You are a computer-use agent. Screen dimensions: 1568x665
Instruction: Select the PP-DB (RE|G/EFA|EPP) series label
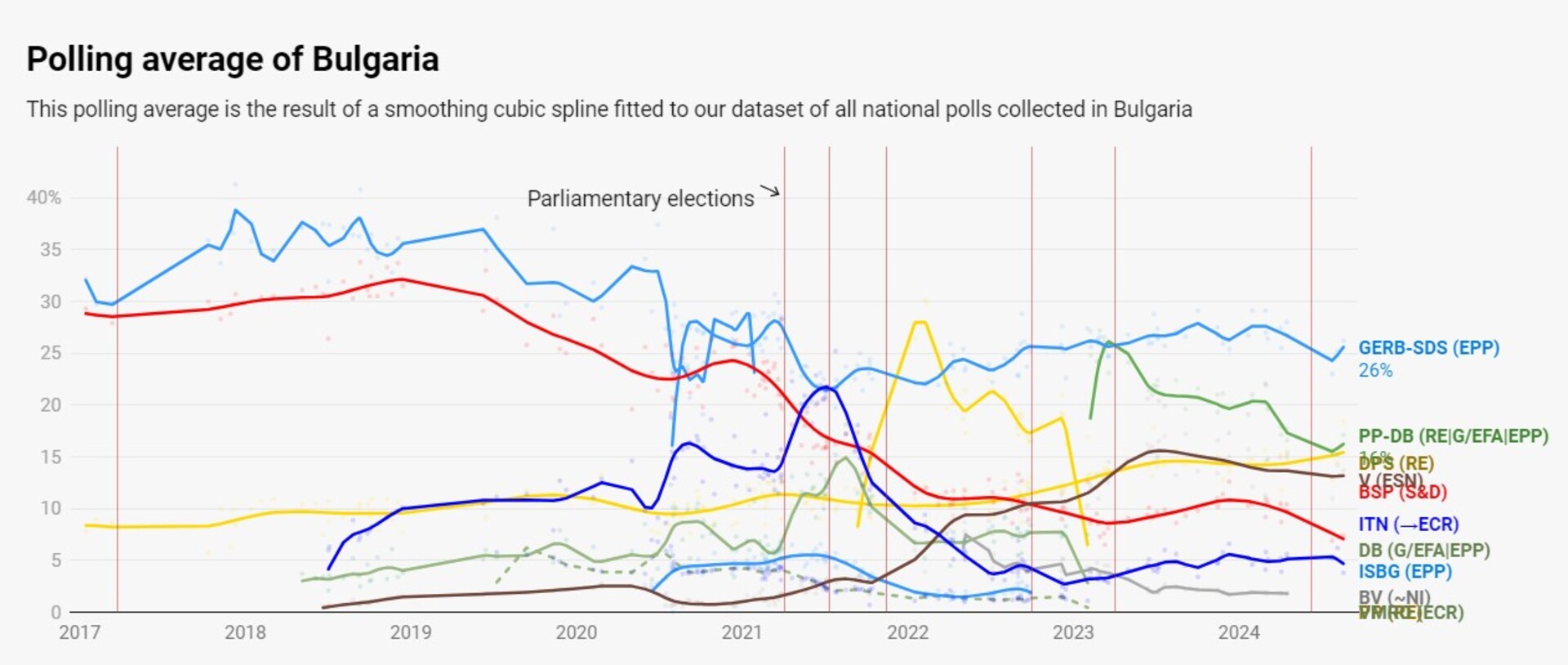pyautogui.click(x=1453, y=436)
